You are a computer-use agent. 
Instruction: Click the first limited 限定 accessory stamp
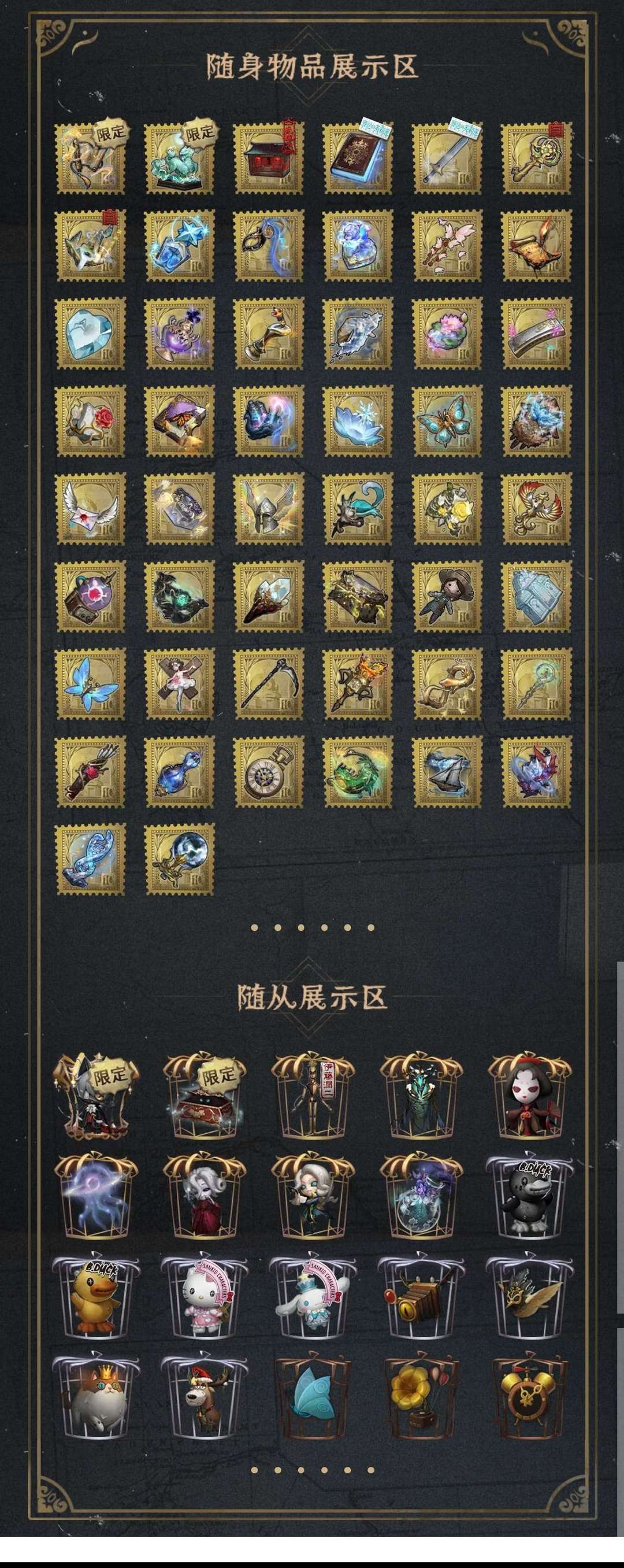(91, 158)
